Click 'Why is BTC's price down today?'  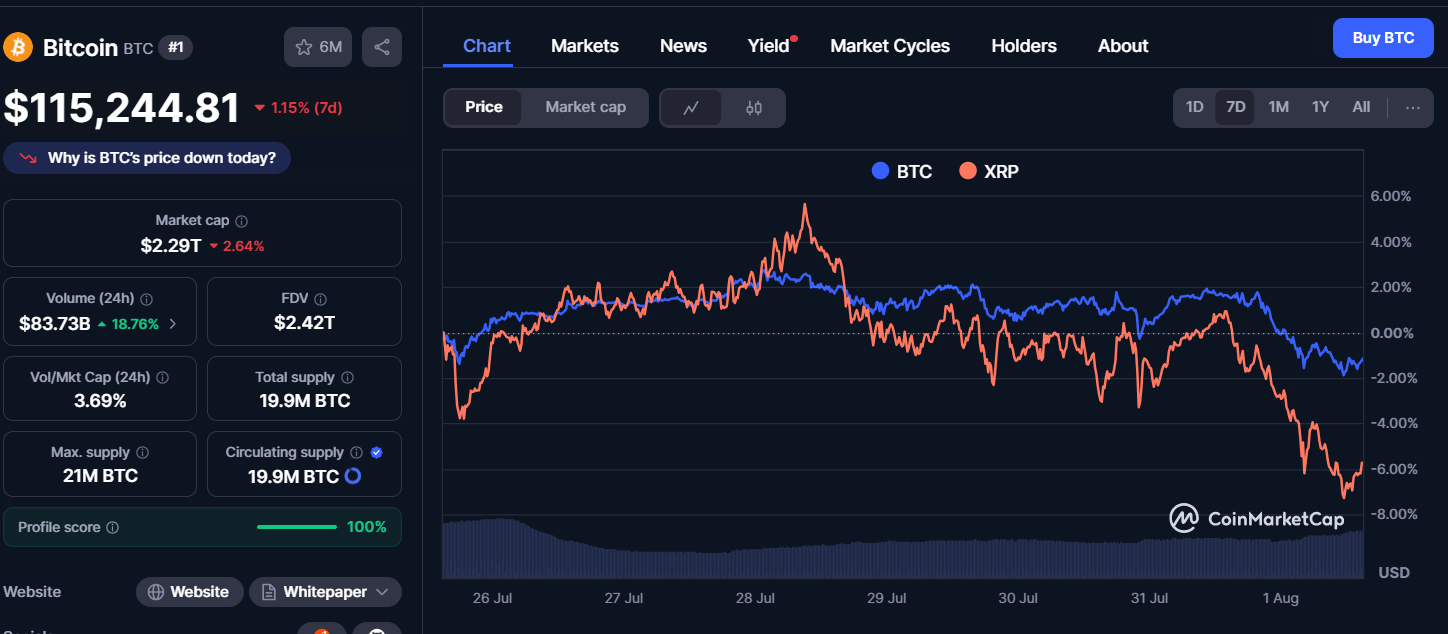pyautogui.click(x=147, y=158)
